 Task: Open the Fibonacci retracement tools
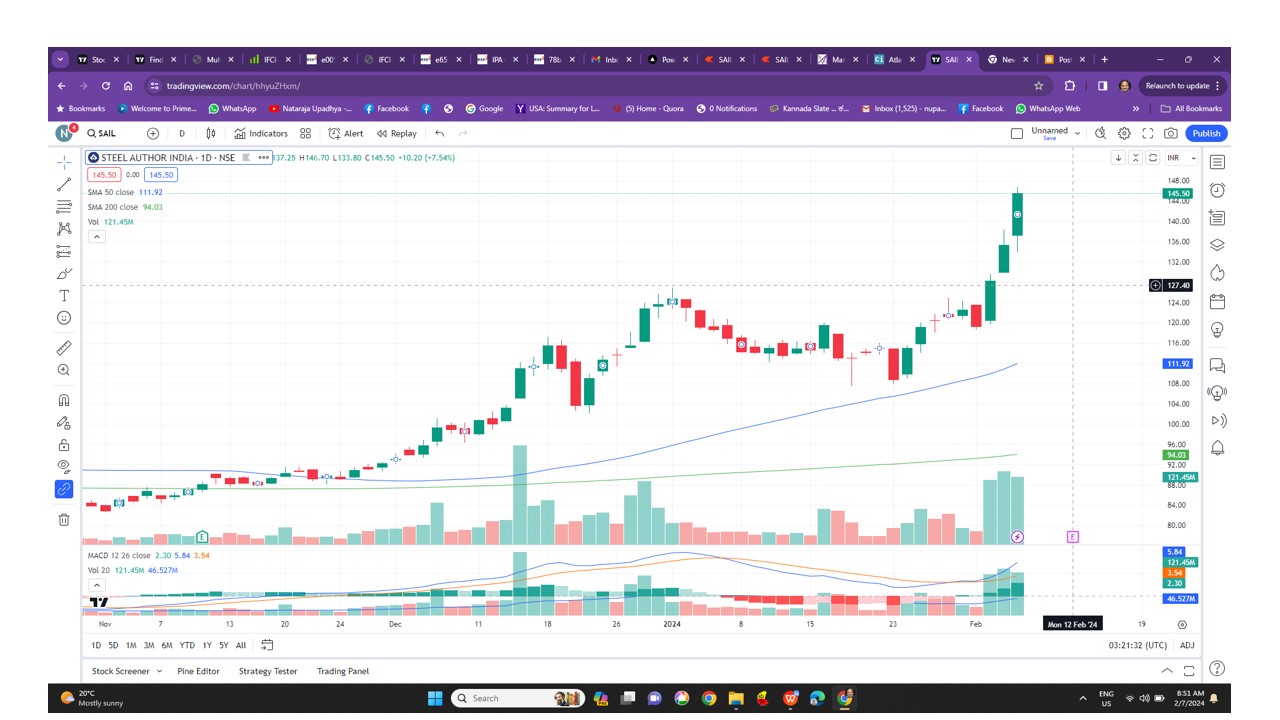click(x=64, y=207)
